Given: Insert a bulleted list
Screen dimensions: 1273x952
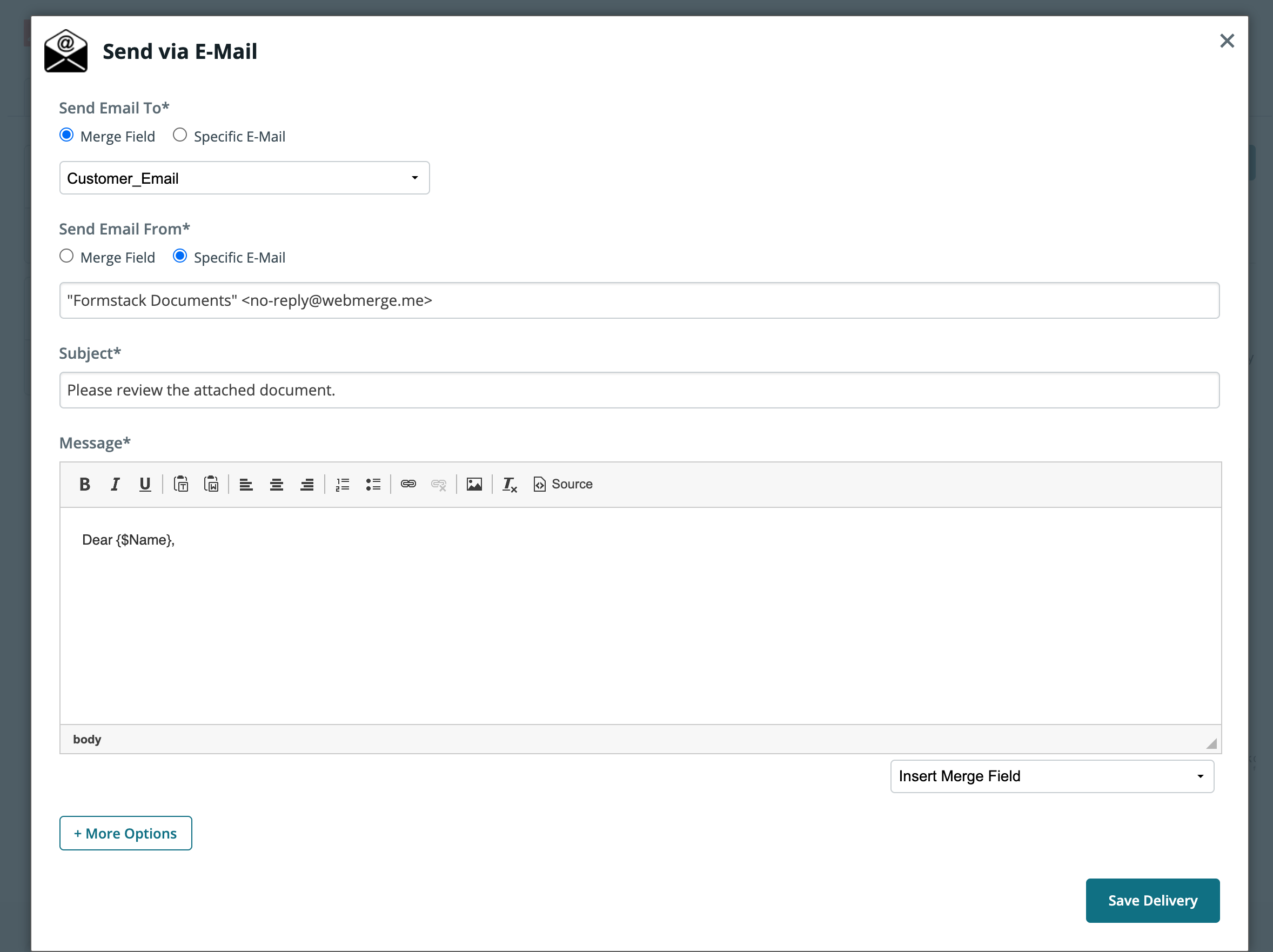Looking at the screenshot, I should (x=373, y=484).
